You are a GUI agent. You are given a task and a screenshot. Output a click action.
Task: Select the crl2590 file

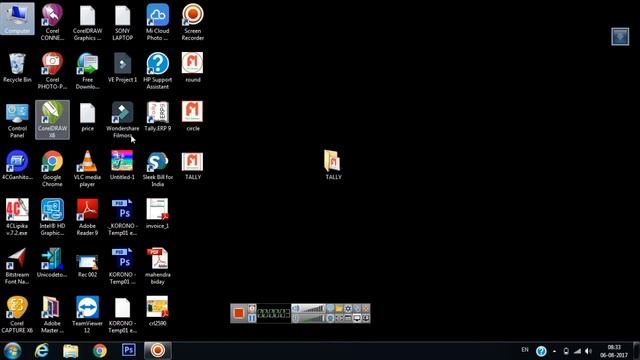(158, 311)
